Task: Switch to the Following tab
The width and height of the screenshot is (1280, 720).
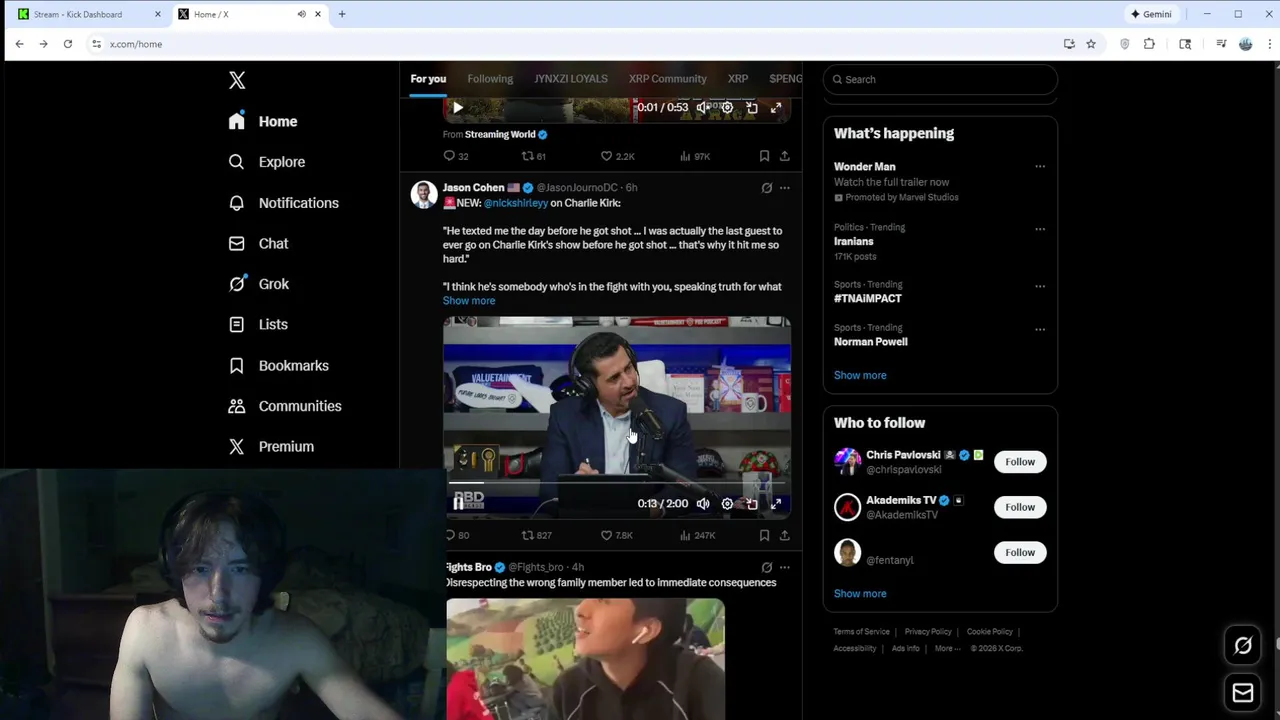Action: 490,79
